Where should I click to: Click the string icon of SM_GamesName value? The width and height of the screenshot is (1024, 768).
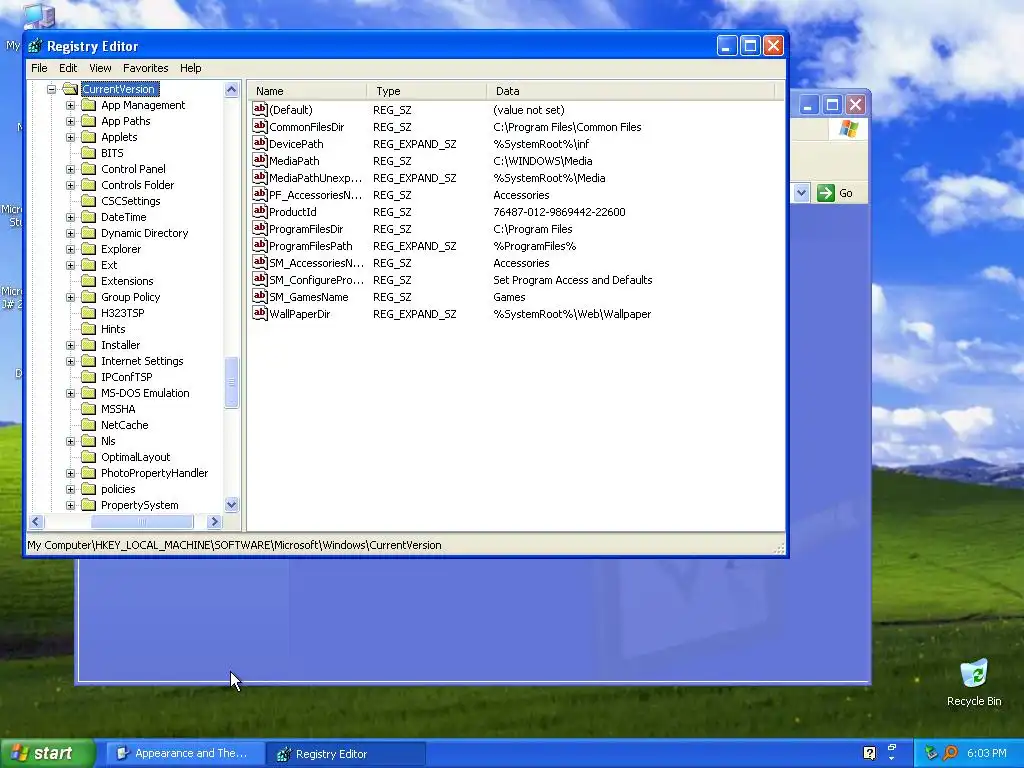click(260, 296)
